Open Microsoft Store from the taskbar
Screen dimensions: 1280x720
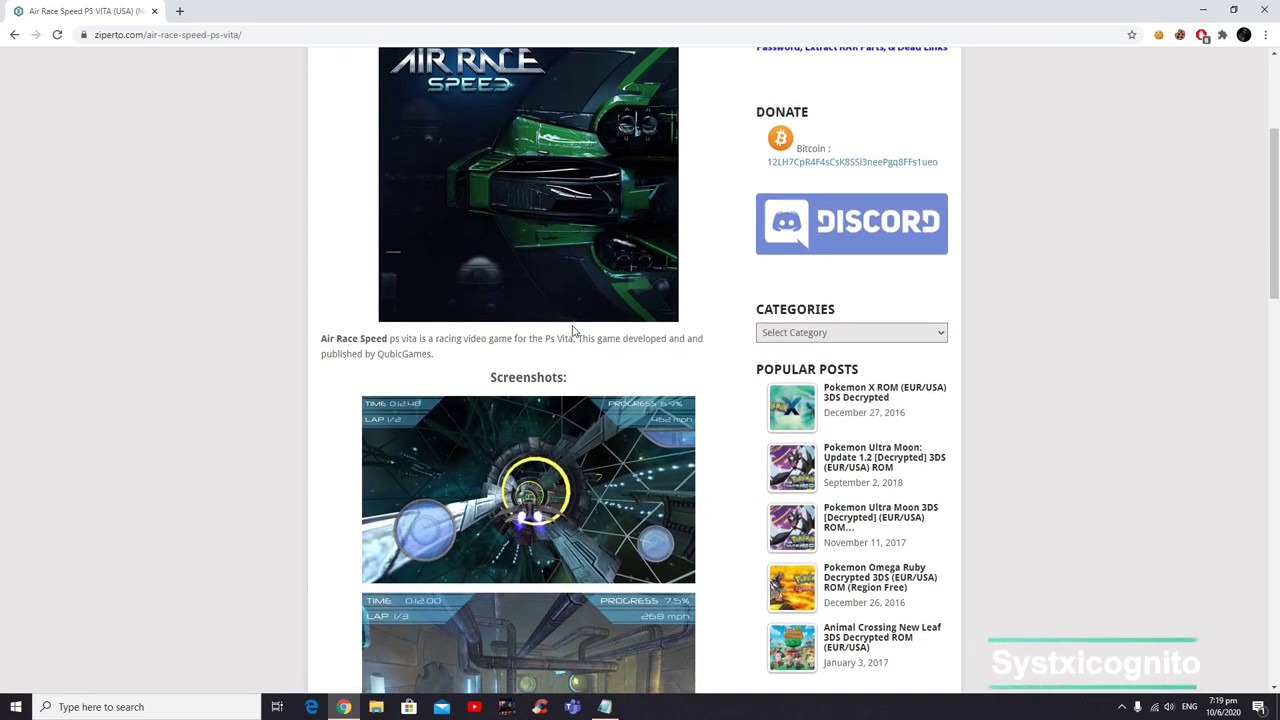tap(409, 707)
